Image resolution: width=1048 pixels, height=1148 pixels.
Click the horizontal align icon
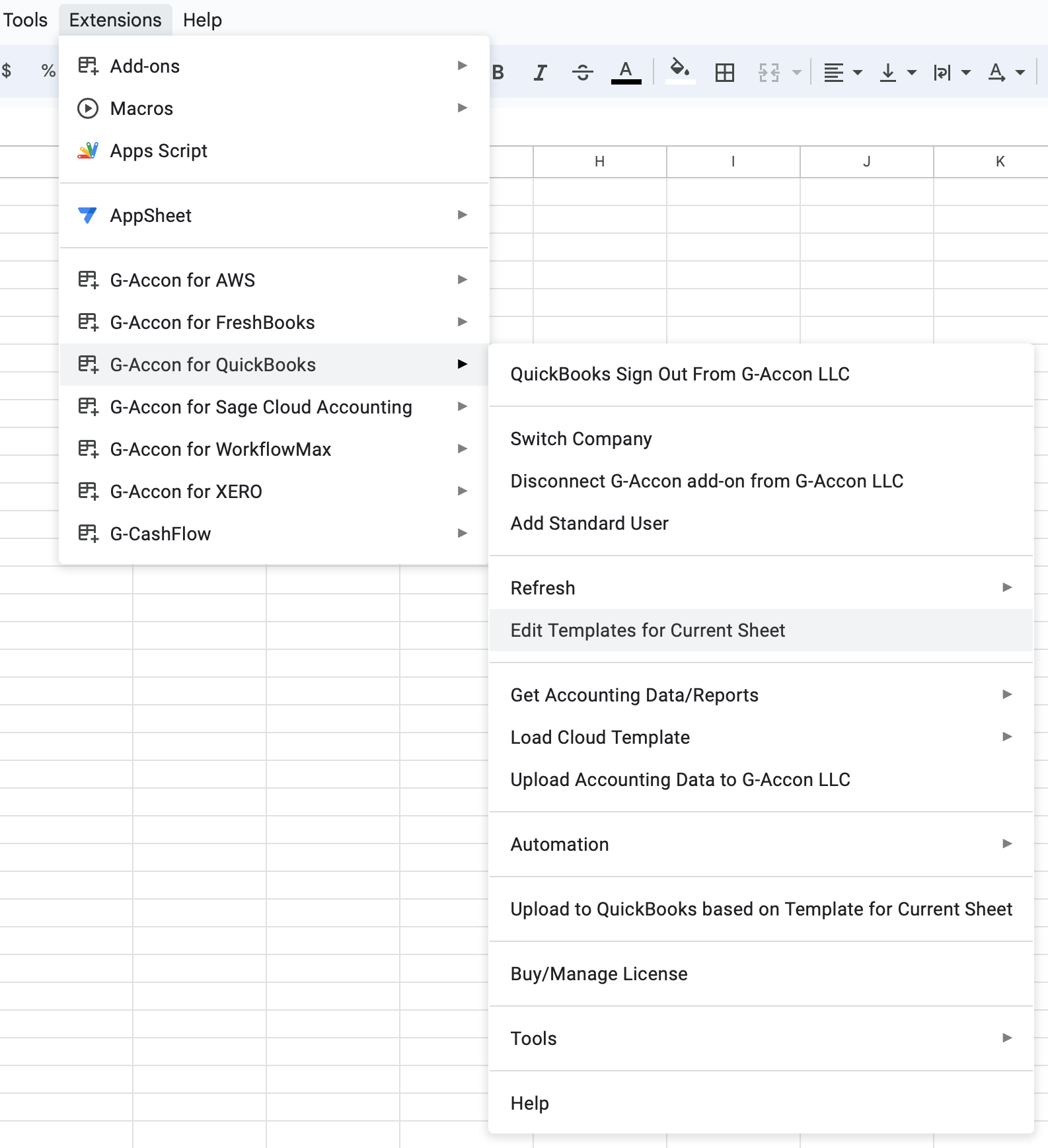click(x=834, y=72)
